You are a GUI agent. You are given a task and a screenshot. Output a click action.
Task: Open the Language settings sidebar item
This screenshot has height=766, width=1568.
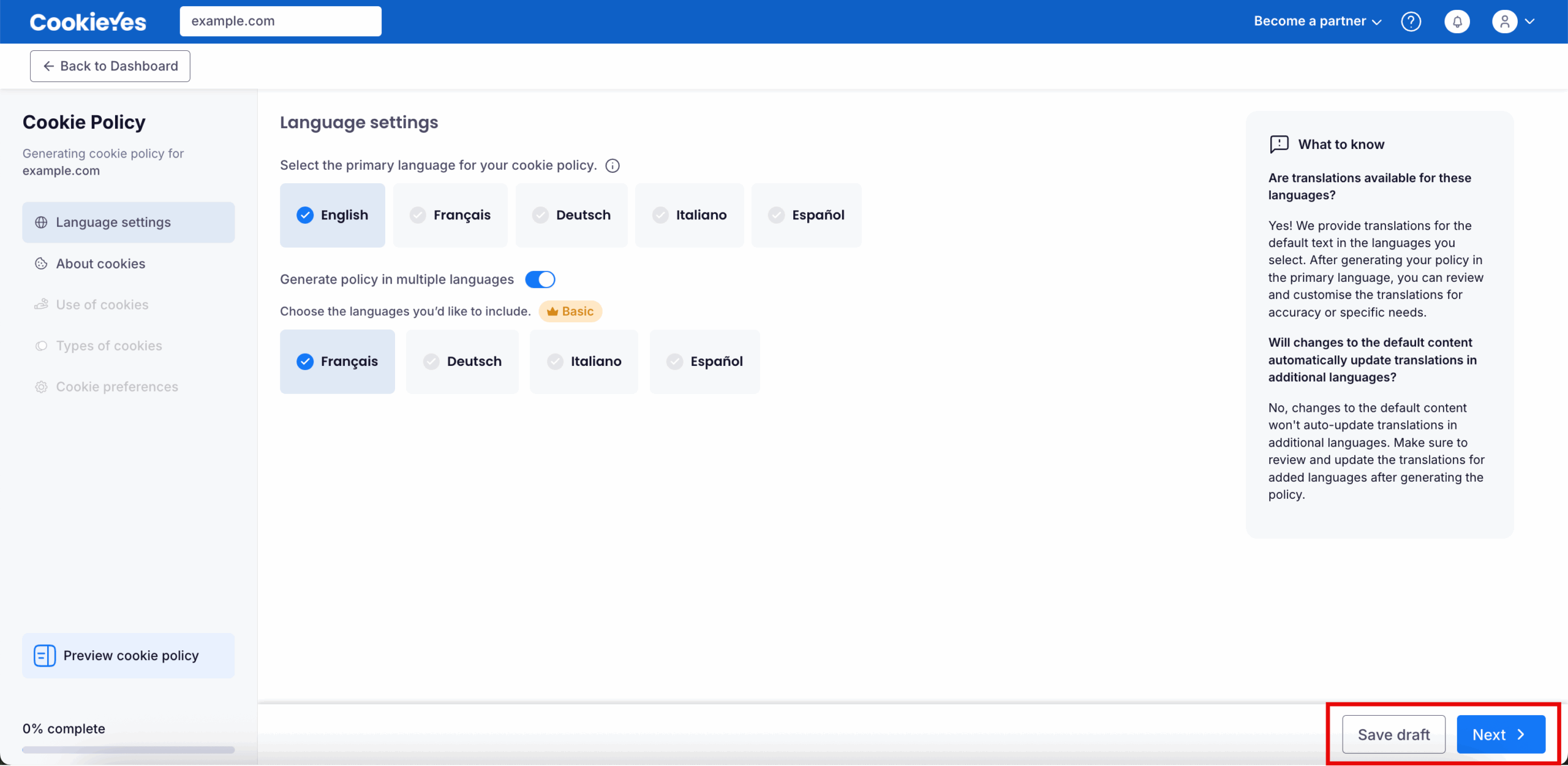pyautogui.click(x=113, y=222)
